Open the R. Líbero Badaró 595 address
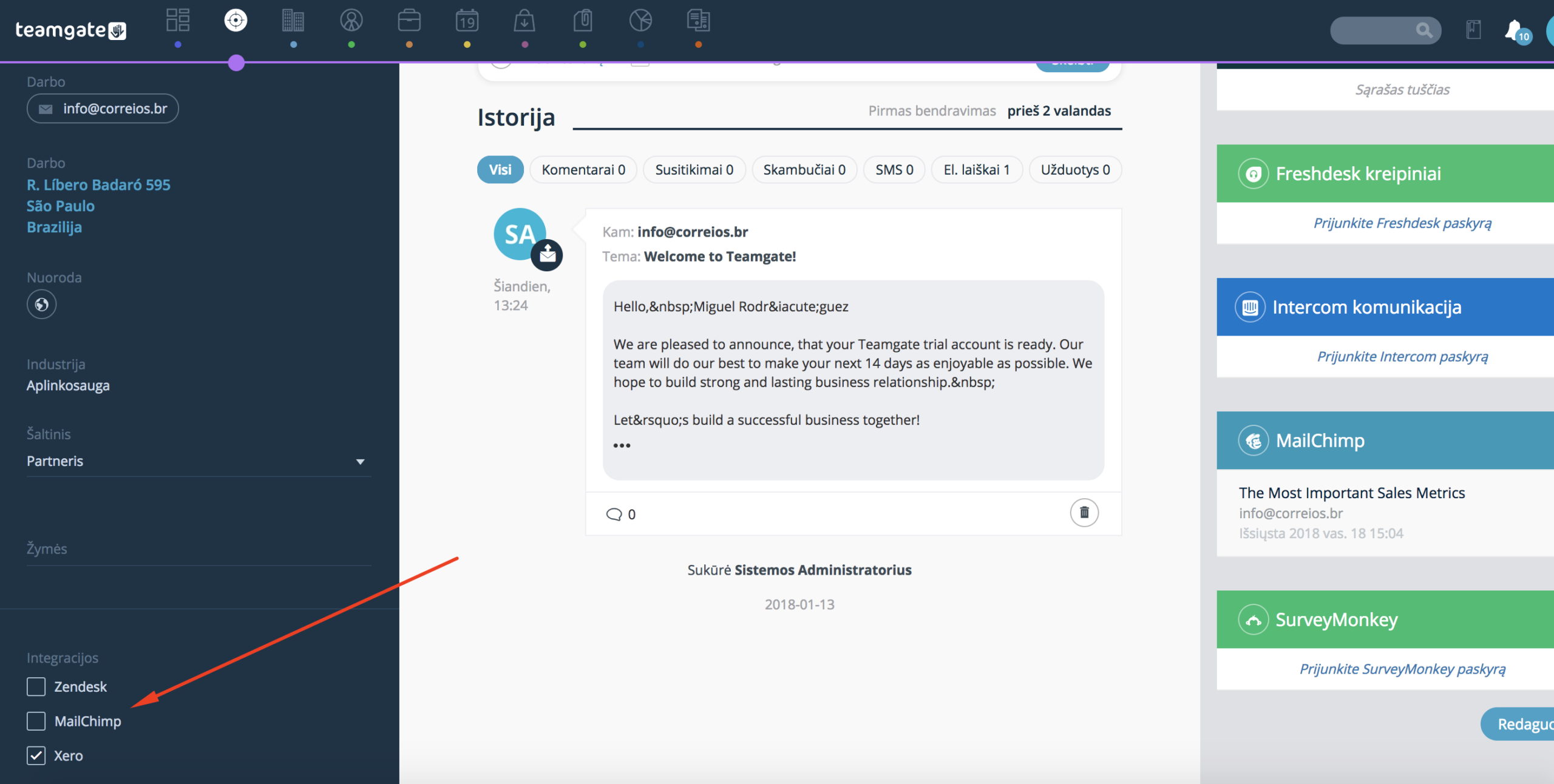Screen dimensions: 1554x784 (98, 185)
